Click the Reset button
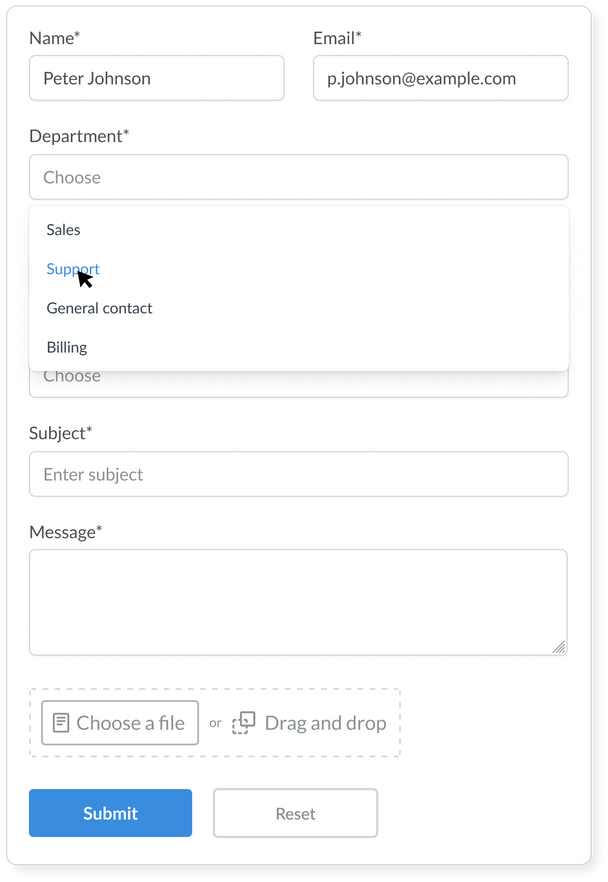Screen dimensions: 608x882 [x=295, y=813]
